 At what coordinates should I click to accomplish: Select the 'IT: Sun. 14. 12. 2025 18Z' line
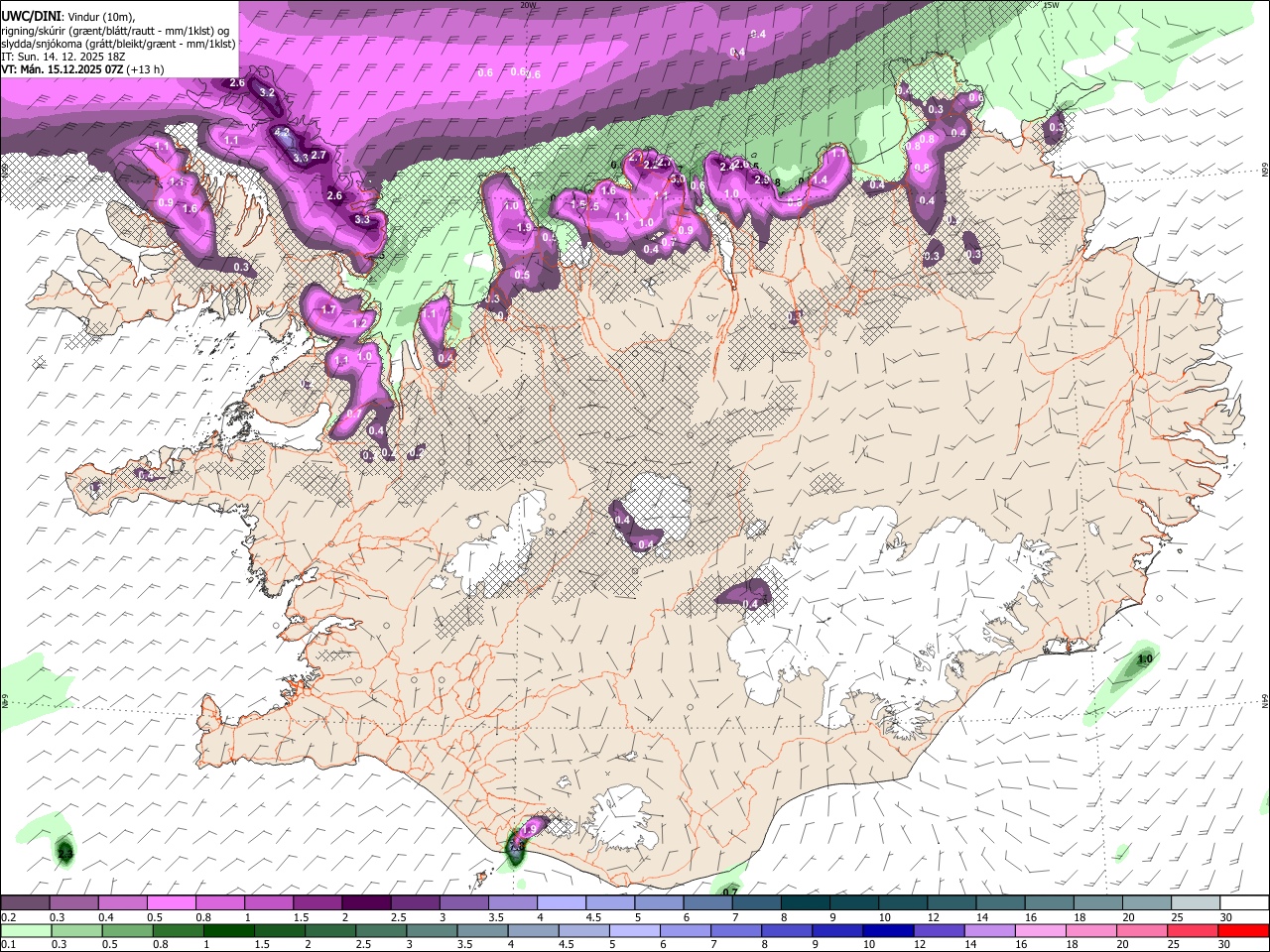pos(63,57)
